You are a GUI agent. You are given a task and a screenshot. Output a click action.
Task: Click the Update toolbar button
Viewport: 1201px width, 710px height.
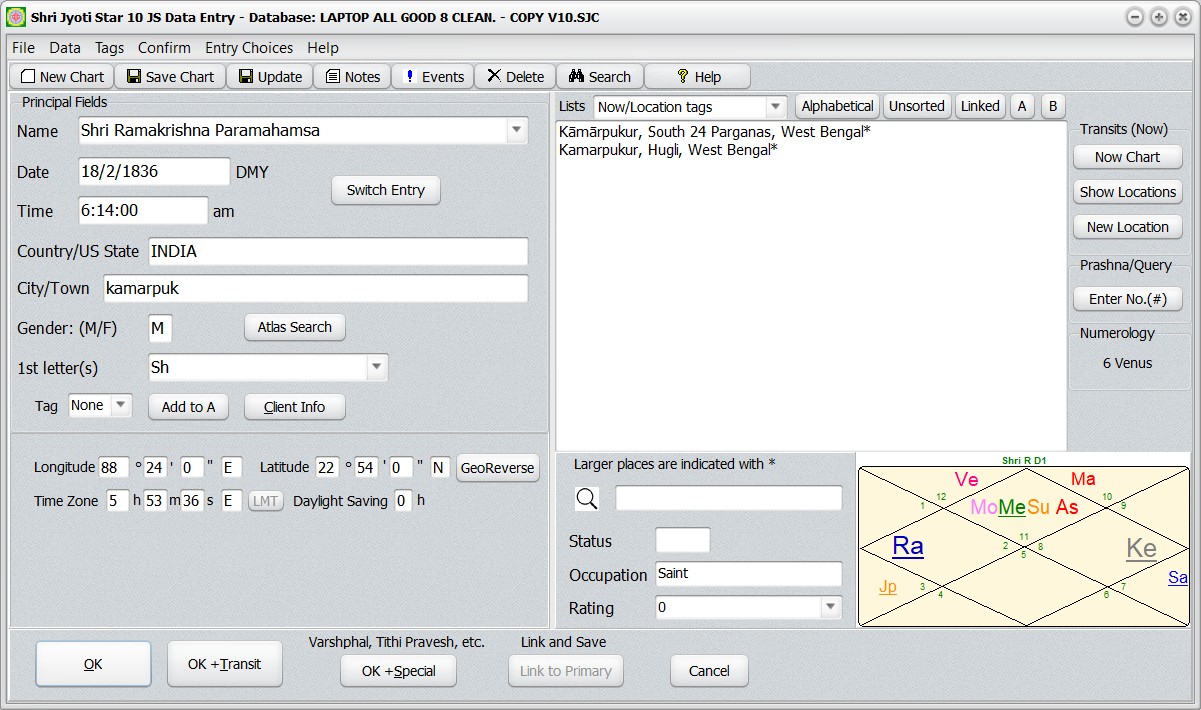[x=269, y=76]
